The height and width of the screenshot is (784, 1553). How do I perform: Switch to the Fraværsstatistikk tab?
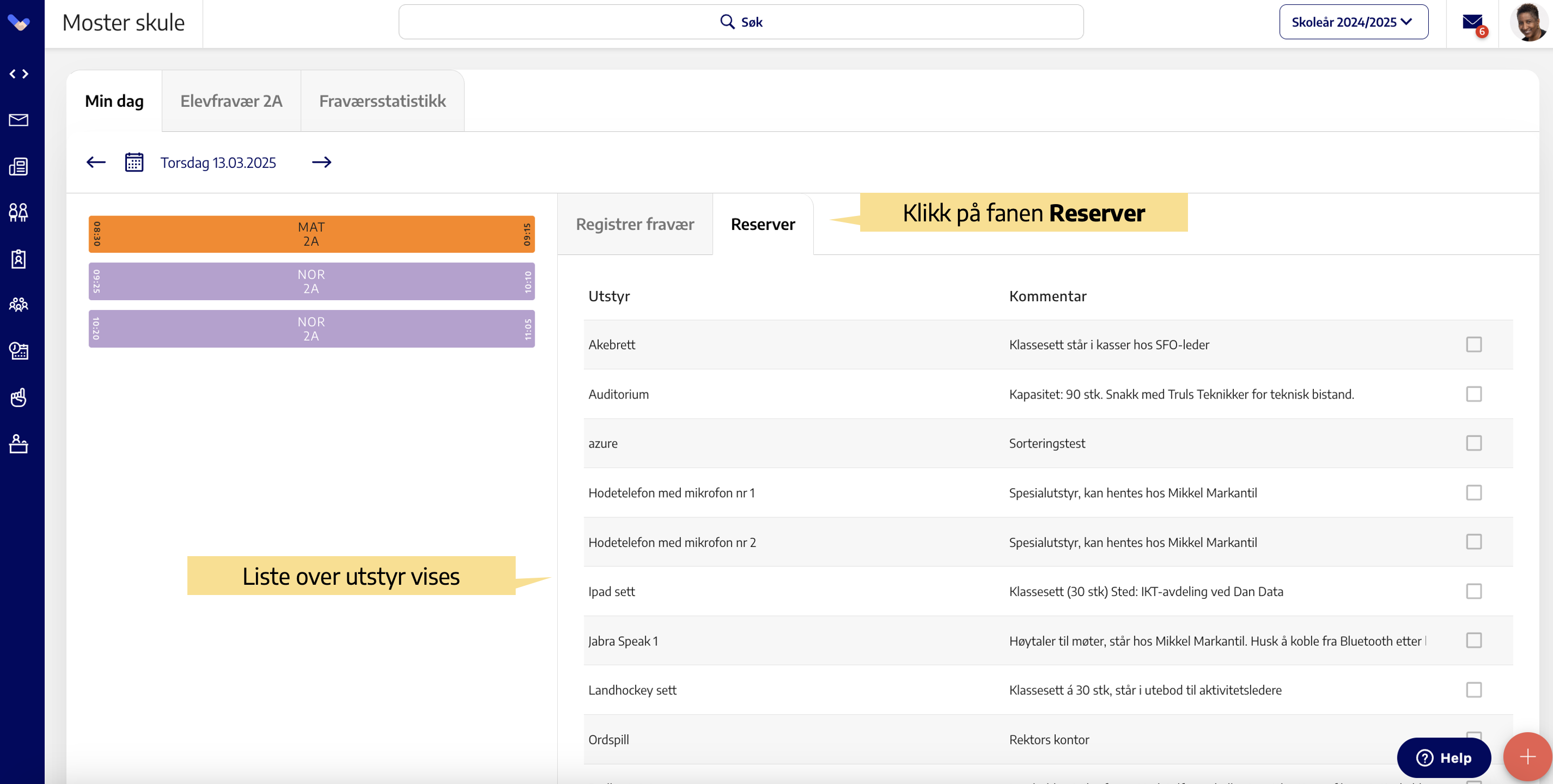coord(382,100)
